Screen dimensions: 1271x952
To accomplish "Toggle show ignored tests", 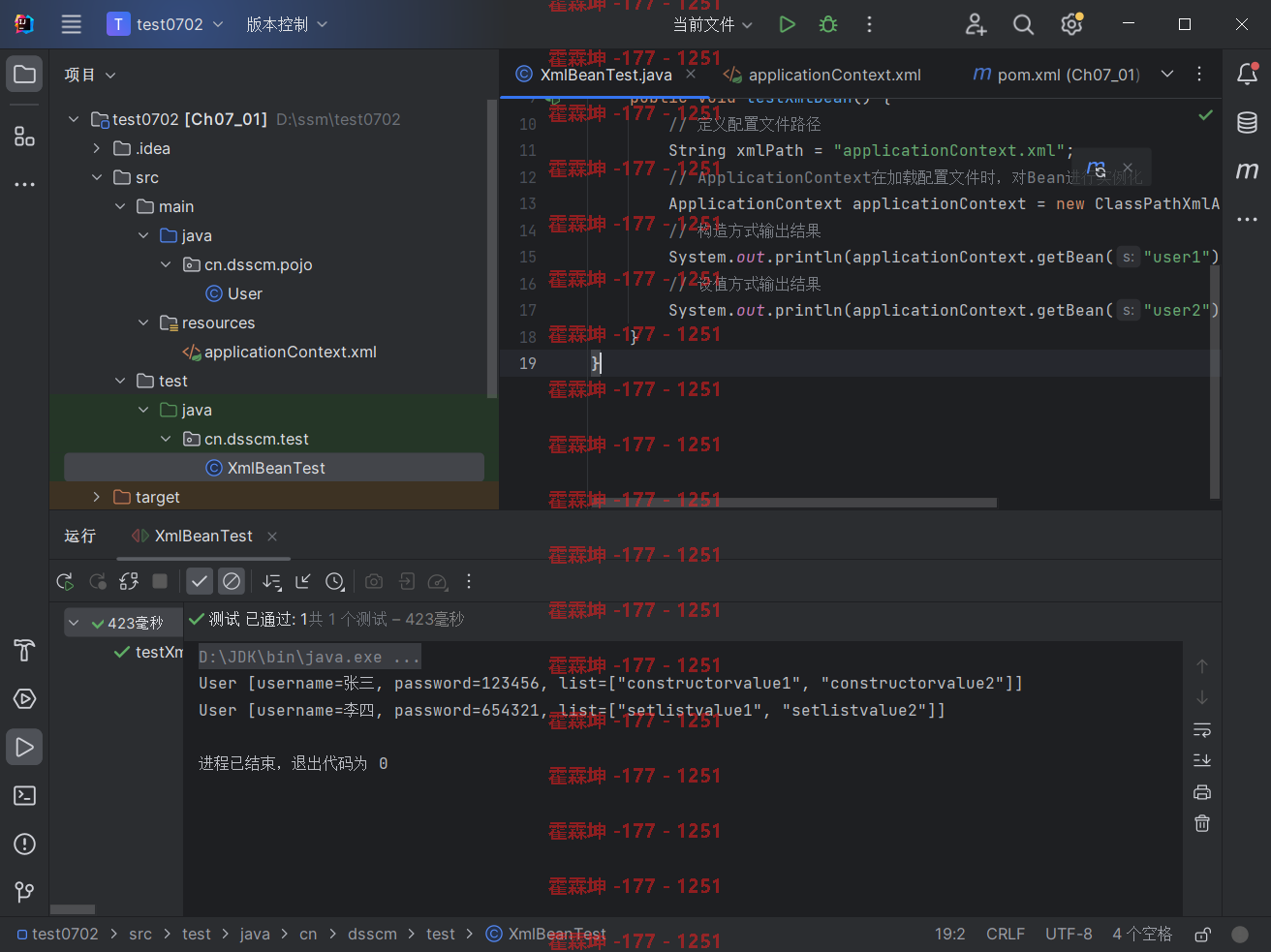I will click(x=232, y=581).
